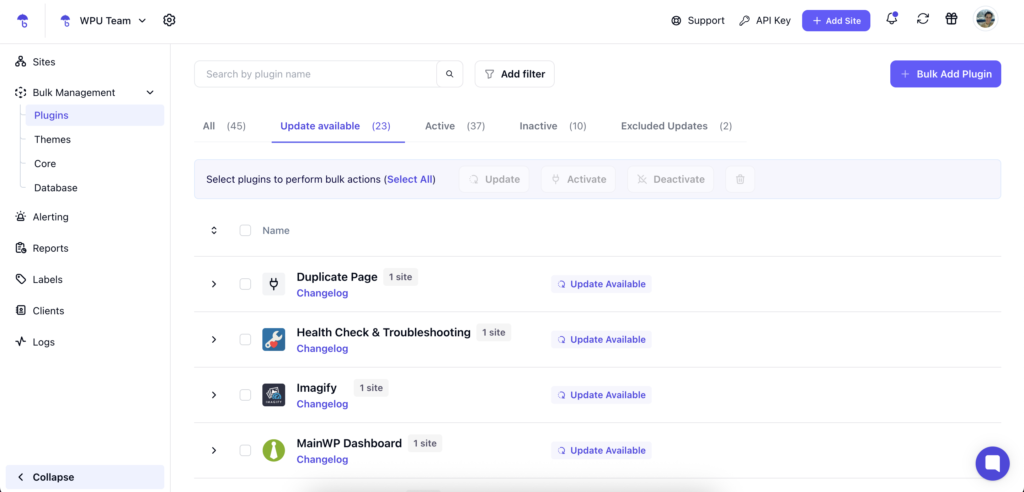Click the sort arrows next to Name column

click(214, 231)
